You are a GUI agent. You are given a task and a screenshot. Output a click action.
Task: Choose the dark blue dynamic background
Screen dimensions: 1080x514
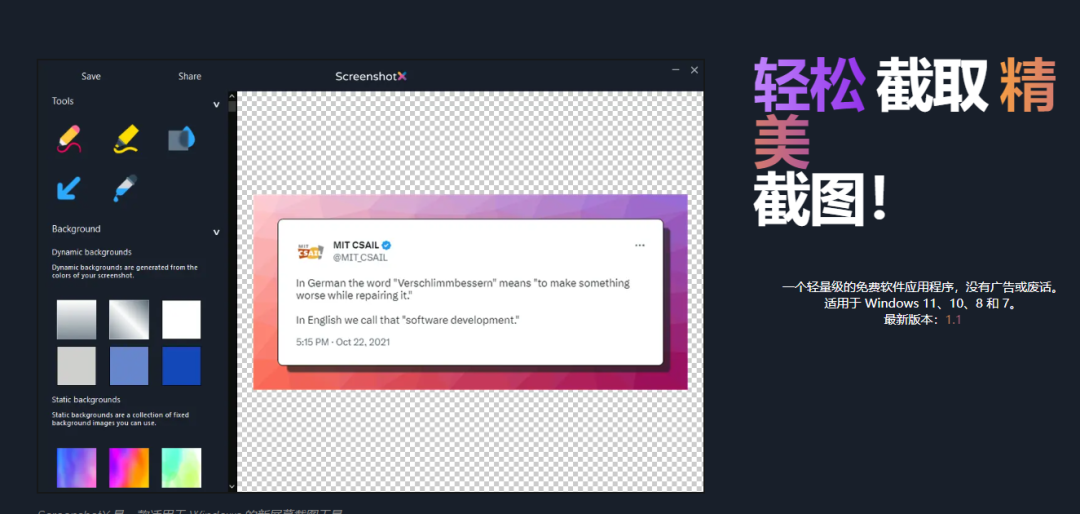coord(181,366)
